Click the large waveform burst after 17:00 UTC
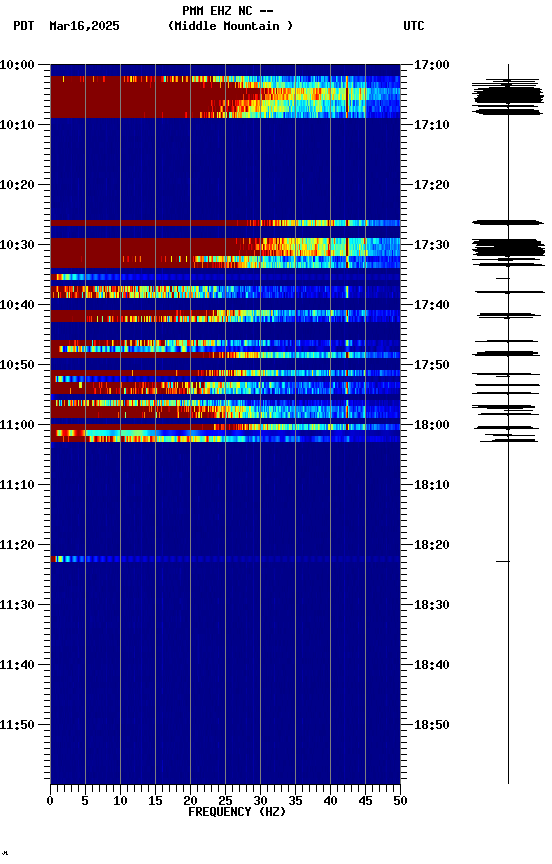 [508, 96]
